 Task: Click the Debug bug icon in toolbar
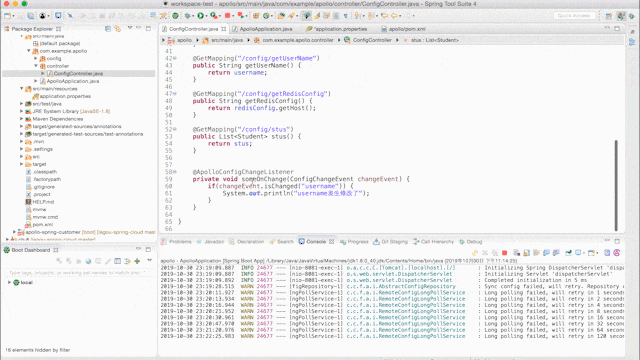point(188,16)
